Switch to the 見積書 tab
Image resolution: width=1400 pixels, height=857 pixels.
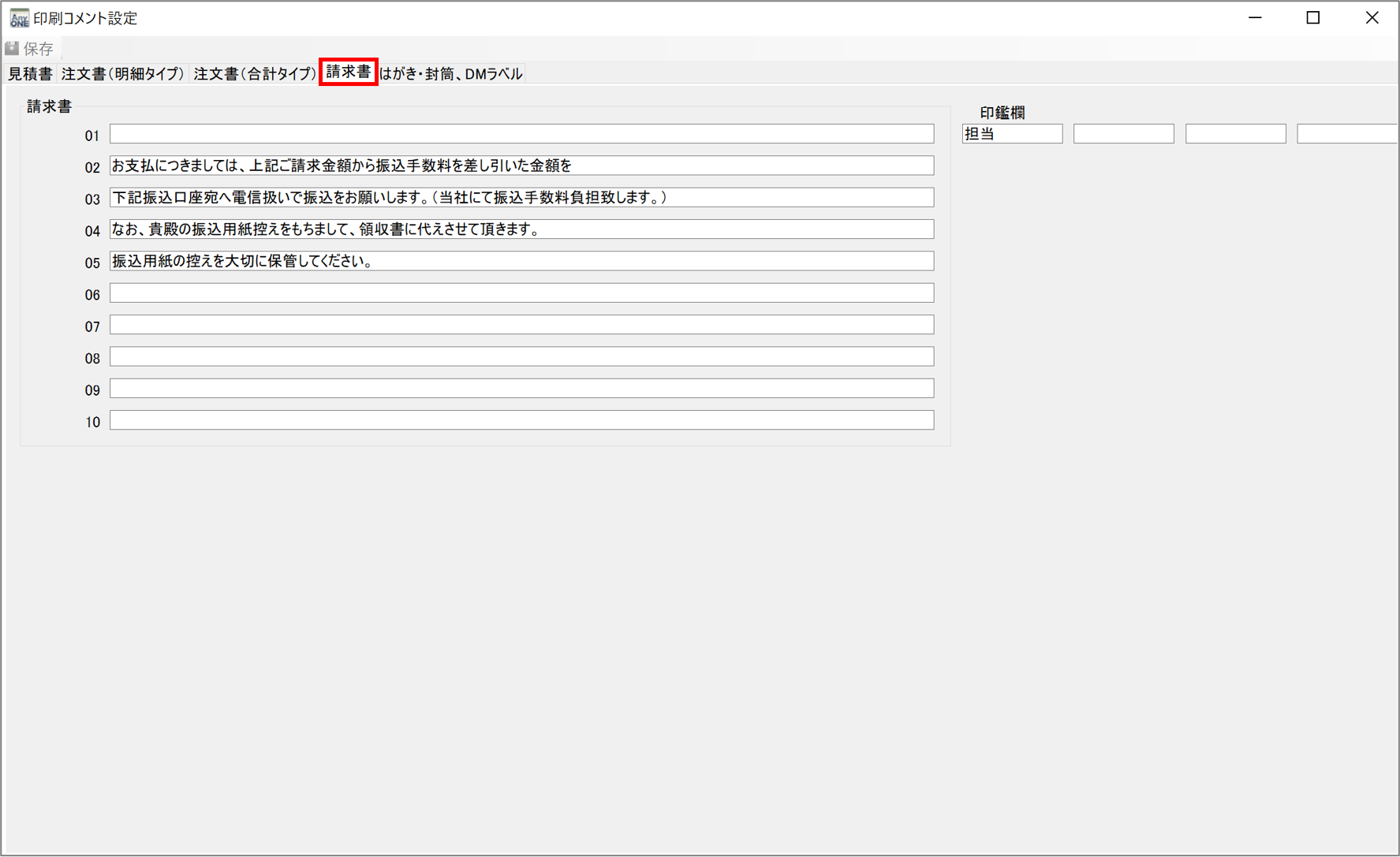coord(30,74)
